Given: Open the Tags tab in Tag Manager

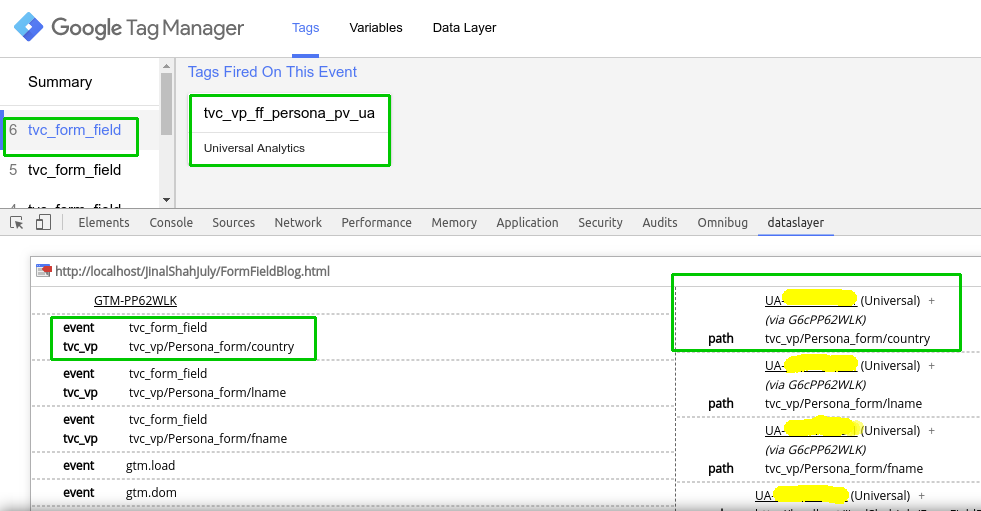Looking at the screenshot, I should tap(305, 28).
